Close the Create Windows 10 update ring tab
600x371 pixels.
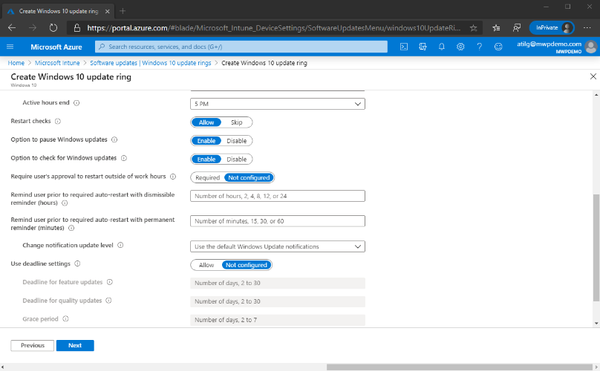[108, 11]
